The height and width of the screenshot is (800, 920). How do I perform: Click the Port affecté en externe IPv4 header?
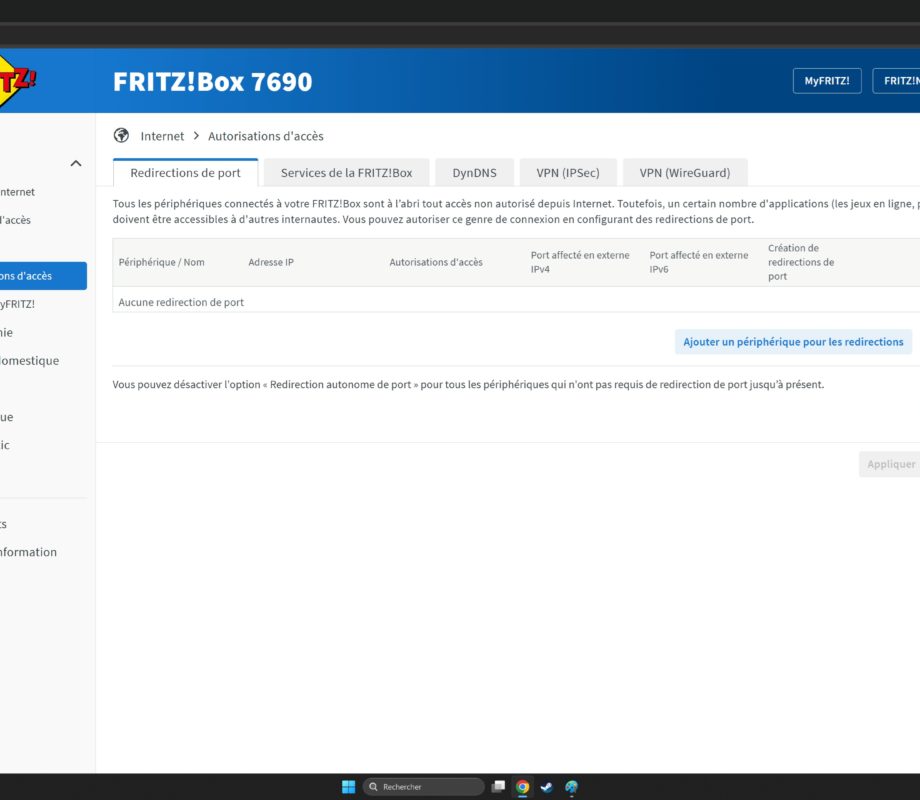580,262
